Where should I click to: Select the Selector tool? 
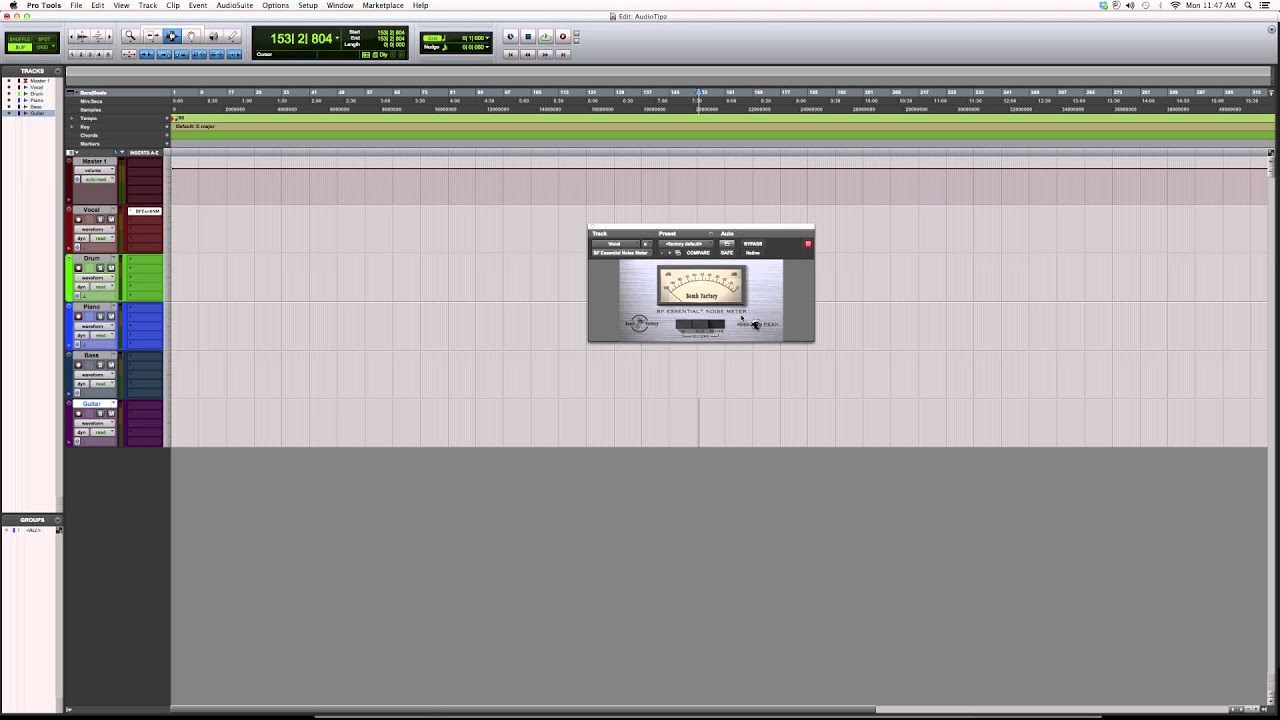(172, 36)
